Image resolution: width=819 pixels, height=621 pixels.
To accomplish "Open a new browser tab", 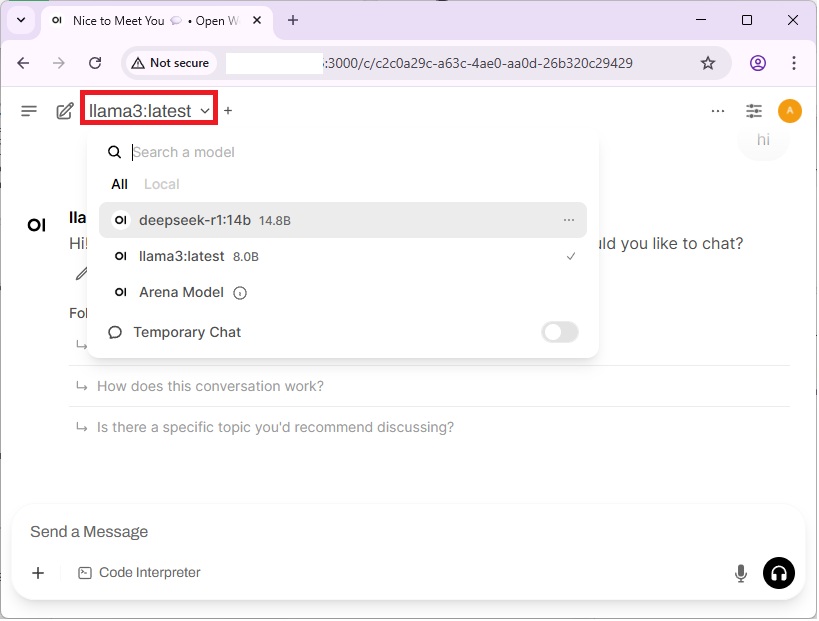I will 293,20.
